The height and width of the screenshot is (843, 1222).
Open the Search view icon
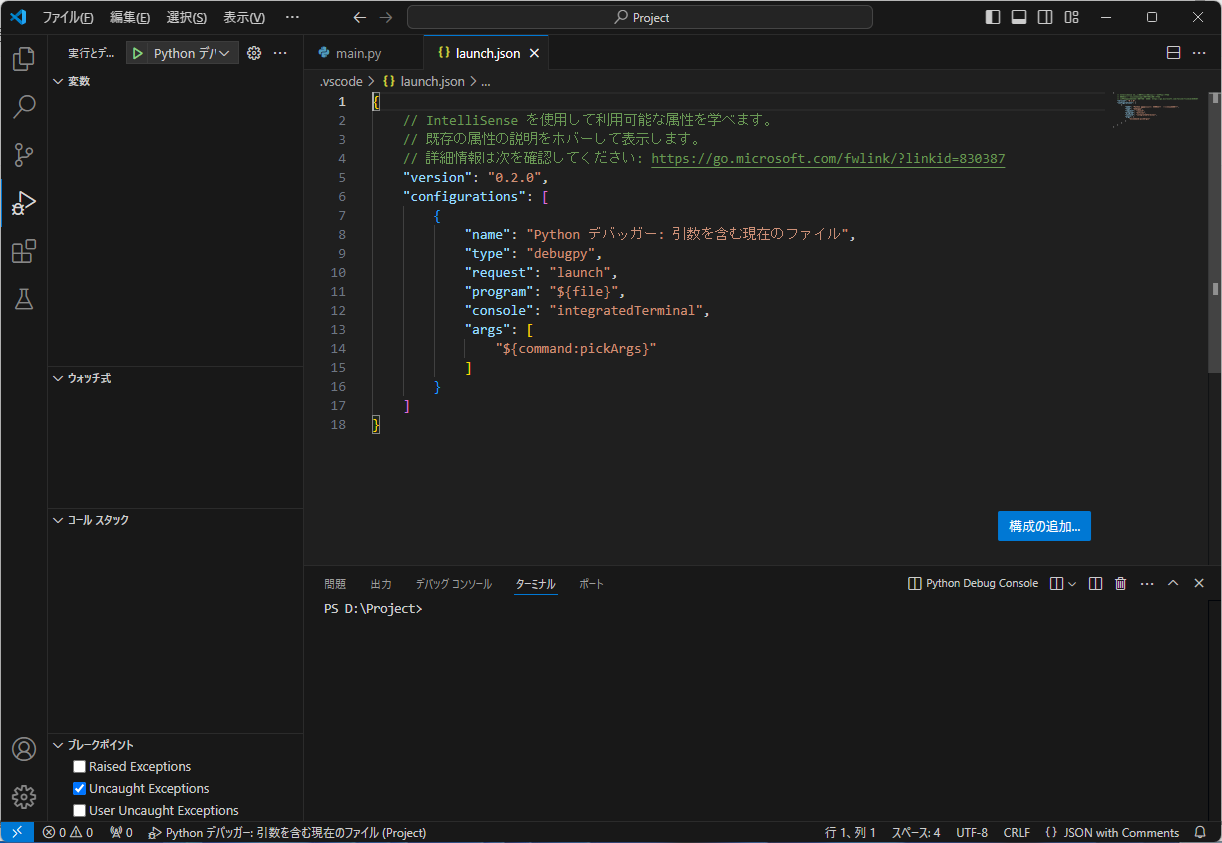(x=22, y=107)
